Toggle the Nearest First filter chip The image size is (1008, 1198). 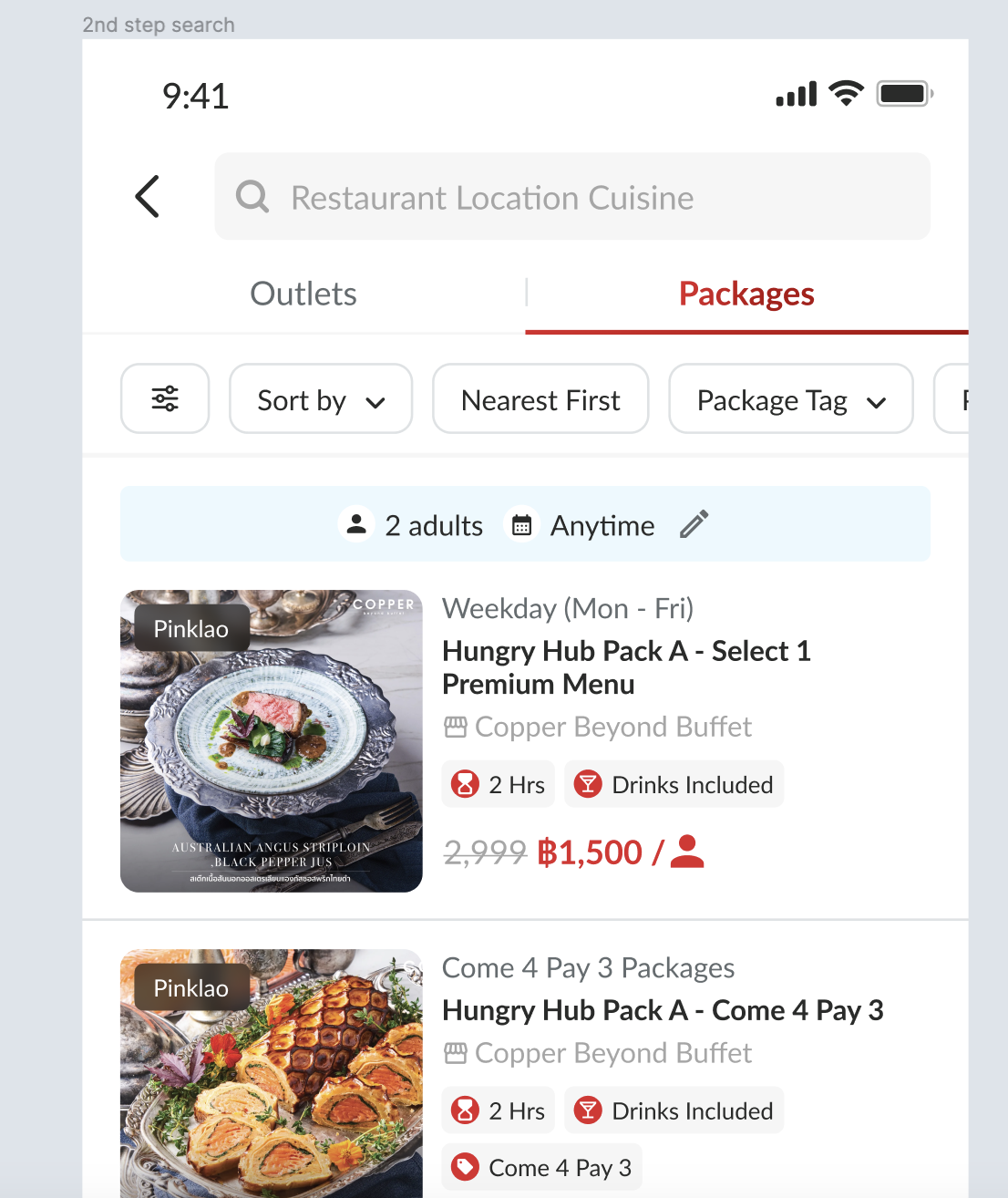pyautogui.click(x=540, y=399)
